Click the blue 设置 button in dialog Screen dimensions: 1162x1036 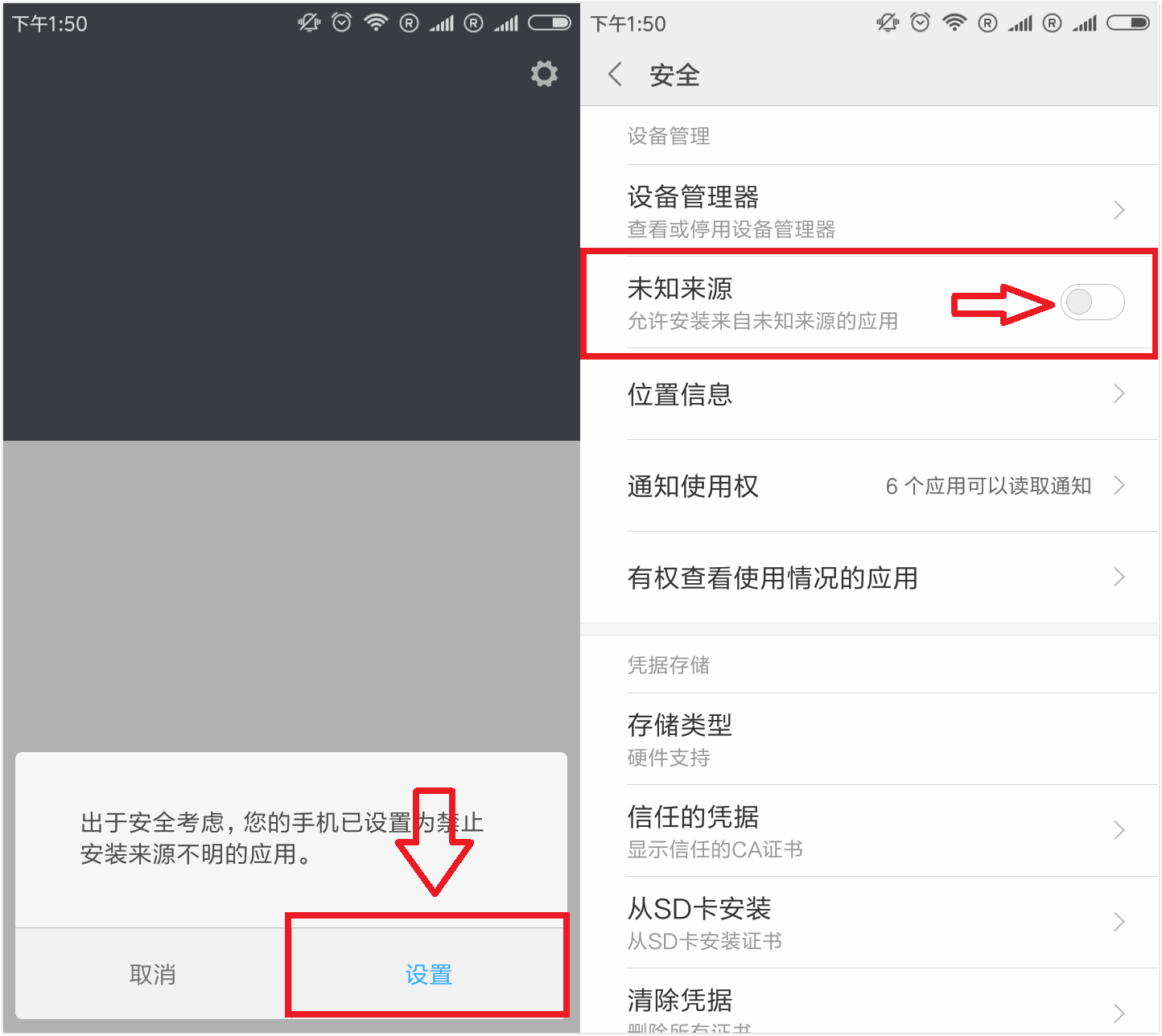tap(428, 974)
